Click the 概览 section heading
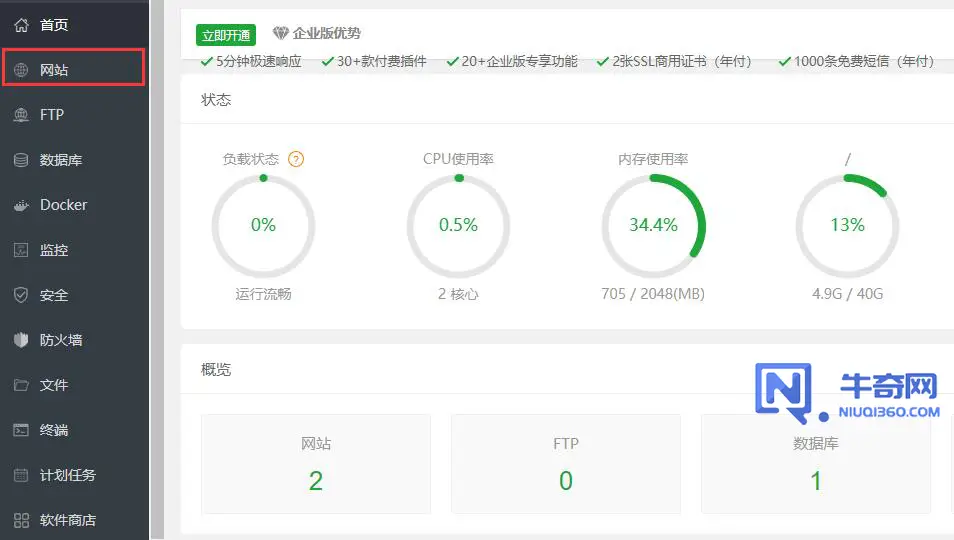The width and height of the screenshot is (954, 540). pos(216,370)
